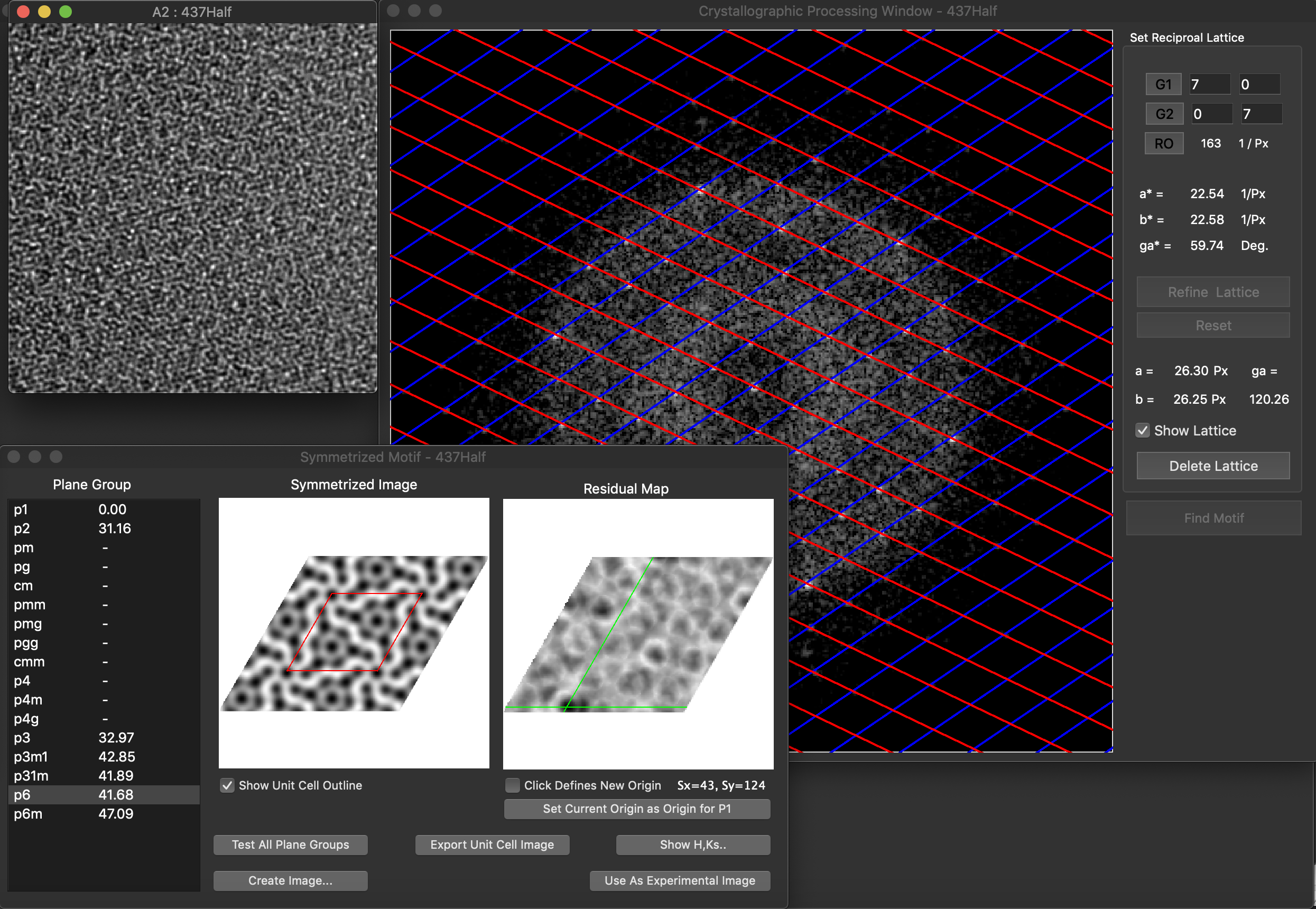
Task: Select plane group pm row
Action: 104,548
